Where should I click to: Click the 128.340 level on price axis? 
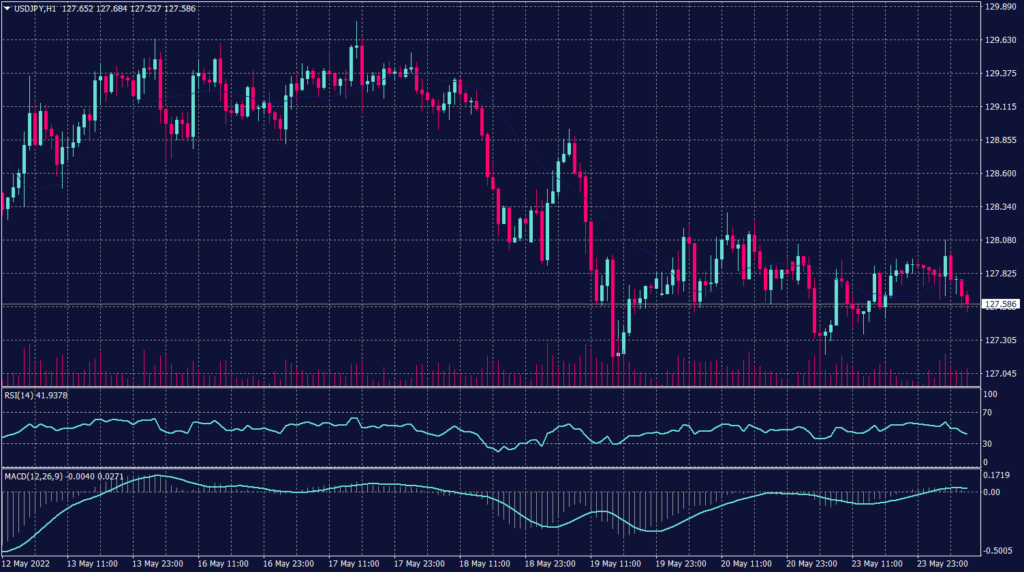tap(1000, 207)
